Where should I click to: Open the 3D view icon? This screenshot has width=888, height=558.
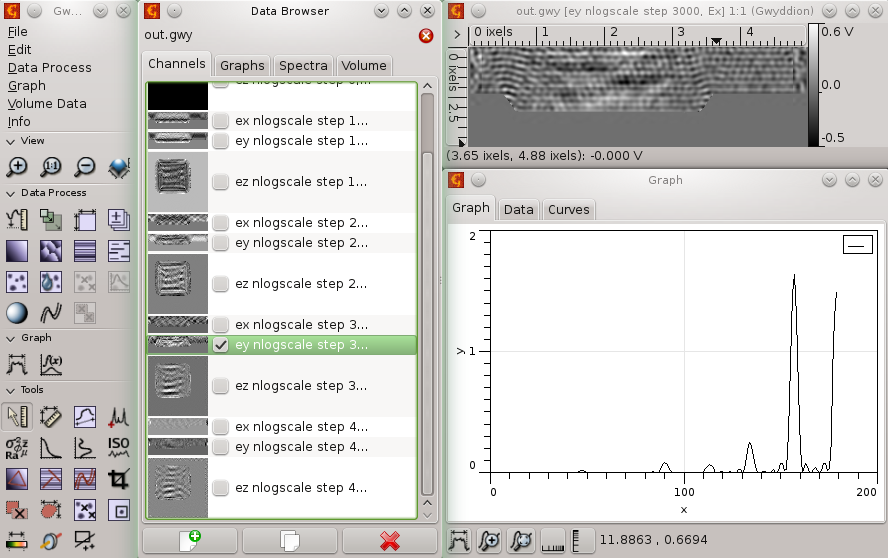pyautogui.click(x=119, y=167)
